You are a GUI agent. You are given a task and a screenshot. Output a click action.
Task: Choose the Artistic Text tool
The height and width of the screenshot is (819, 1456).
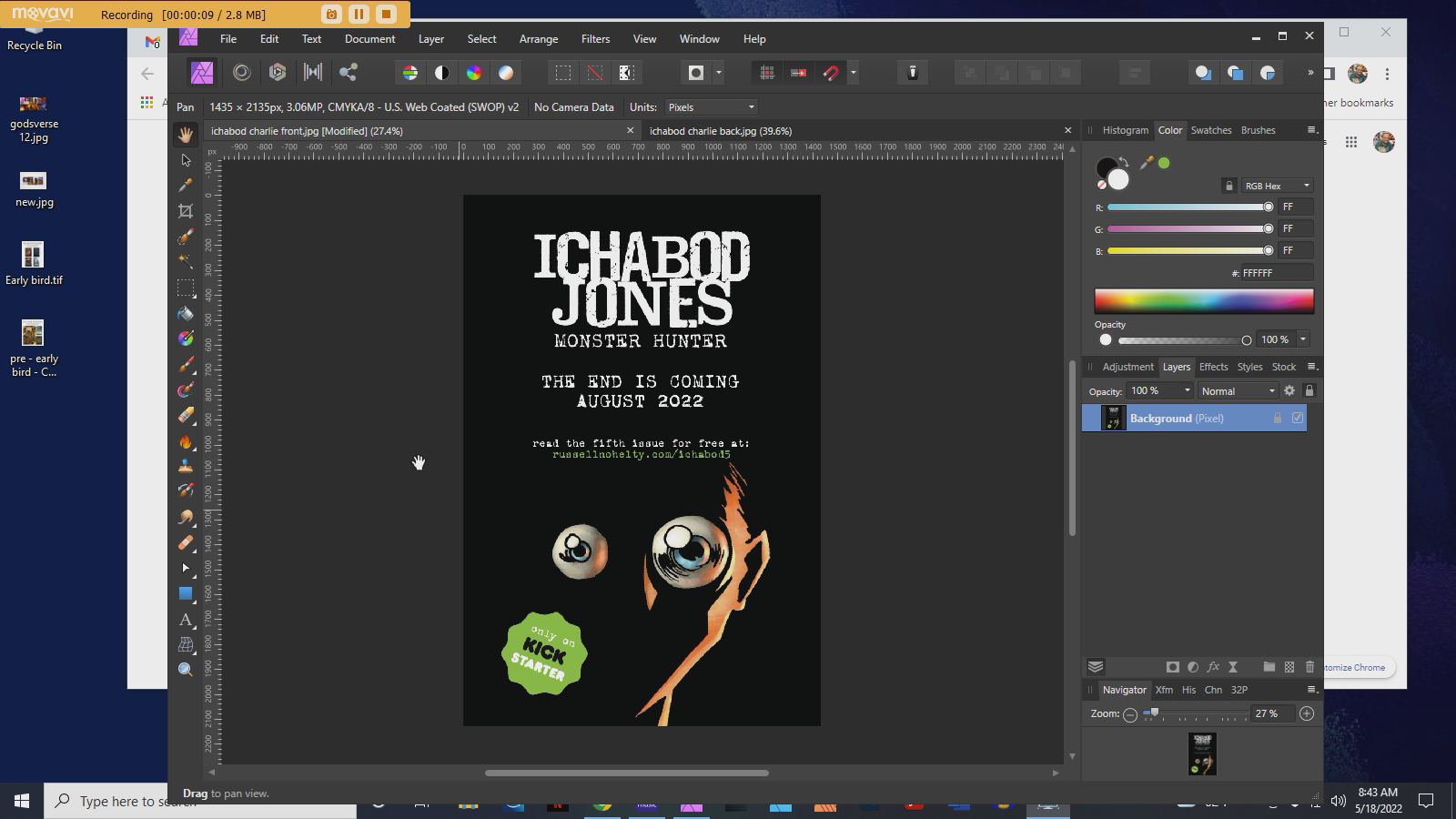tap(186, 620)
